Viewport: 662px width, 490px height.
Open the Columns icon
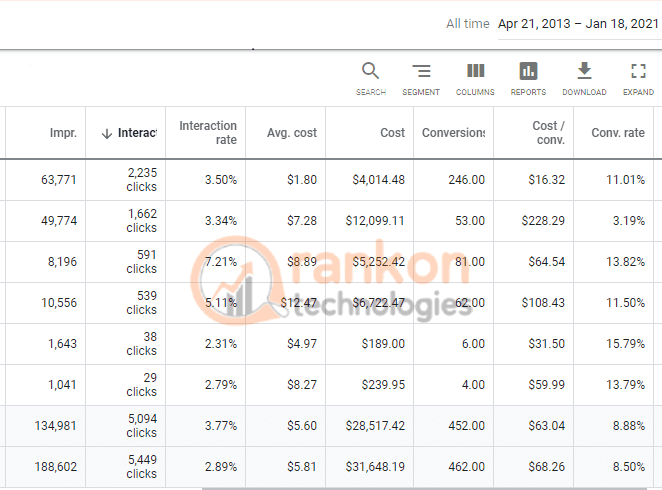475,71
